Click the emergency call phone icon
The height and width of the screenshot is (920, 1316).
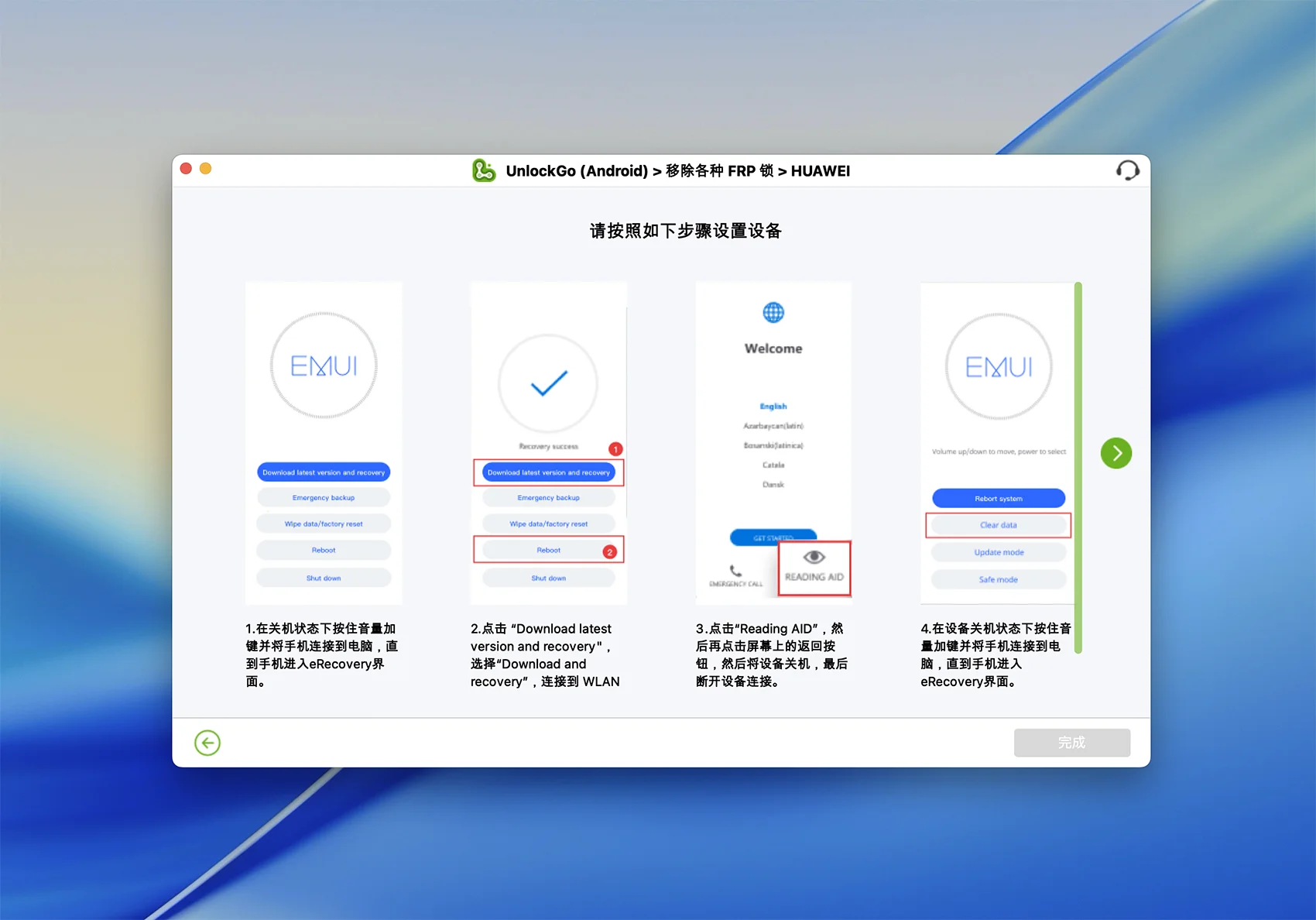[x=735, y=571]
